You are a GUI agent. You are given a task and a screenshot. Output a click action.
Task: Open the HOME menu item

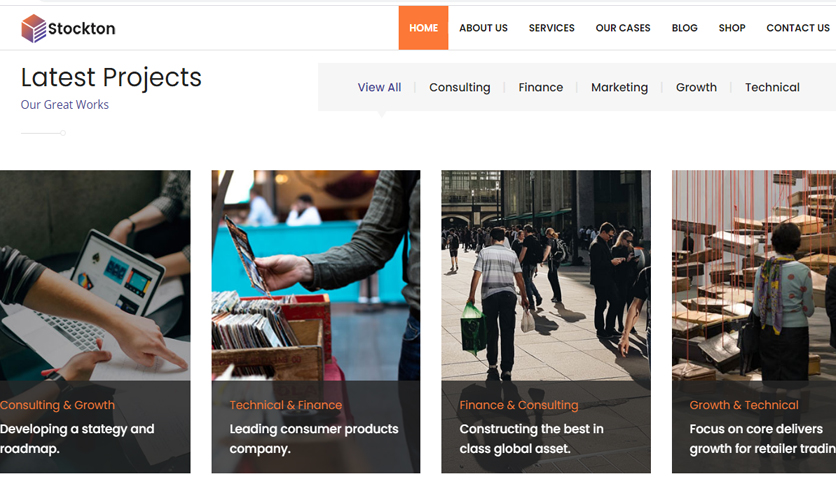tap(423, 28)
